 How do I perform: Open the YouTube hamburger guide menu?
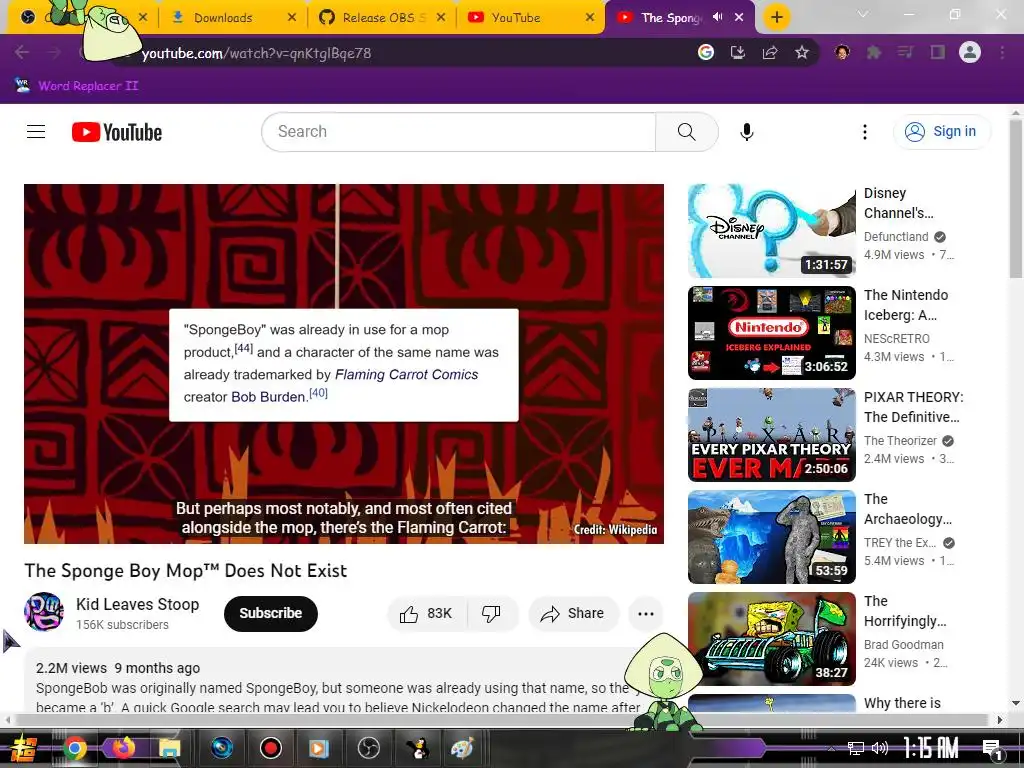click(36, 132)
